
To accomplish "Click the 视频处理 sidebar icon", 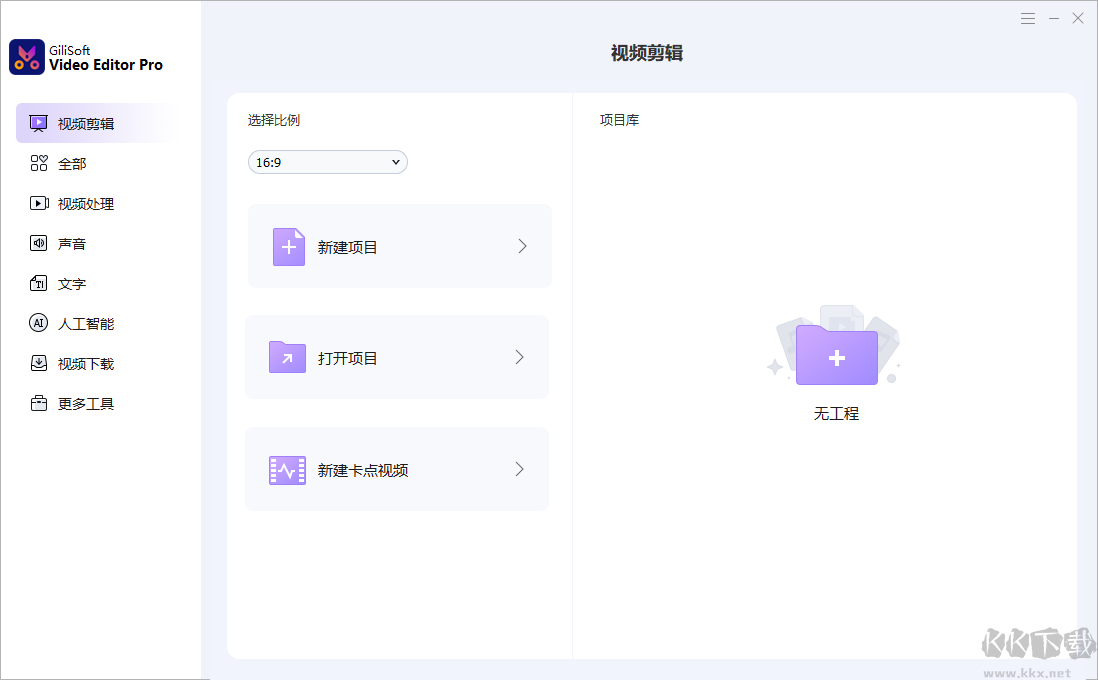I will click(39, 204).
